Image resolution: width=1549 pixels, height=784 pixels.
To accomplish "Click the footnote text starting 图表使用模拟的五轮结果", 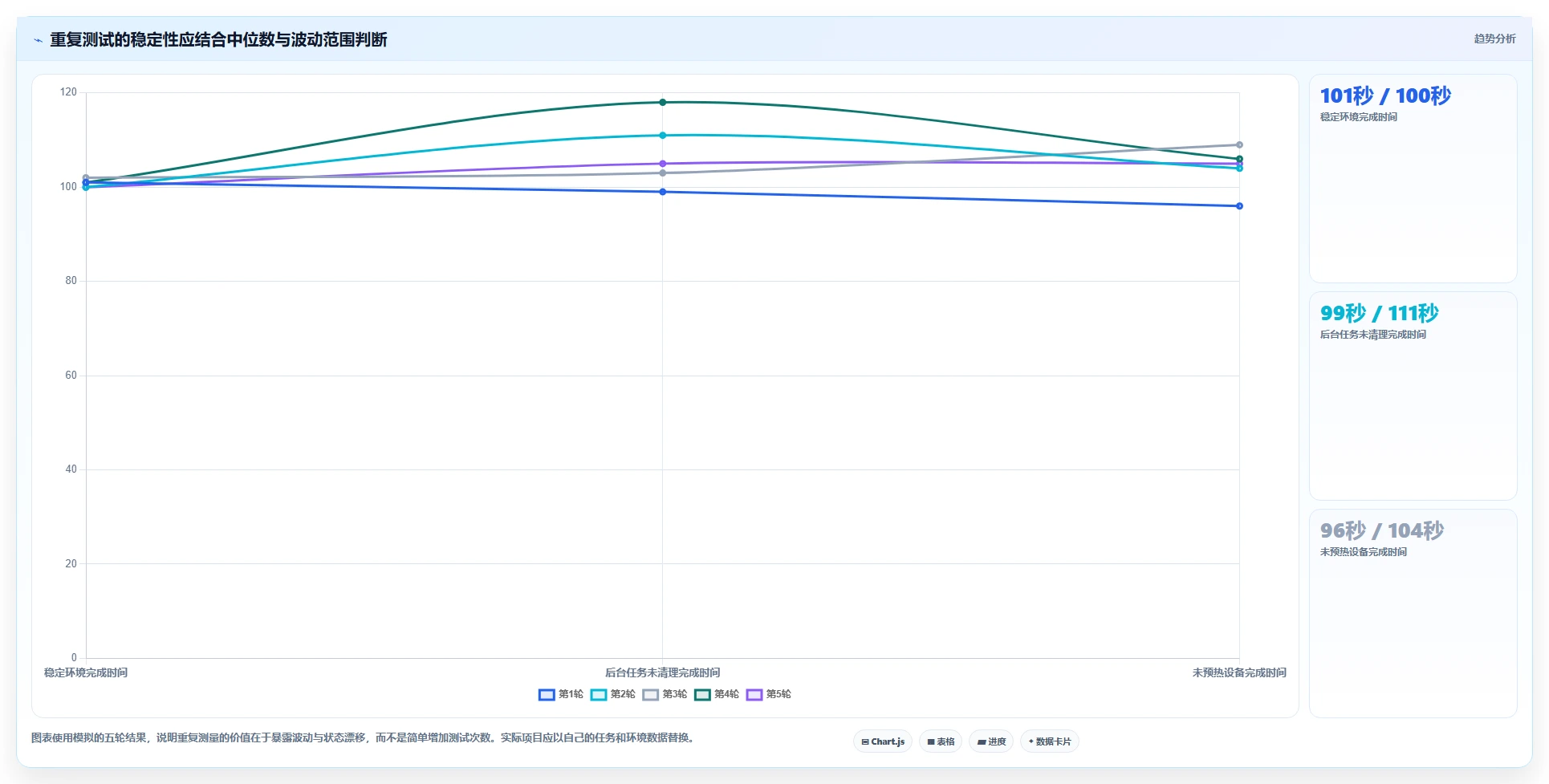I will (x=364, y=737).
